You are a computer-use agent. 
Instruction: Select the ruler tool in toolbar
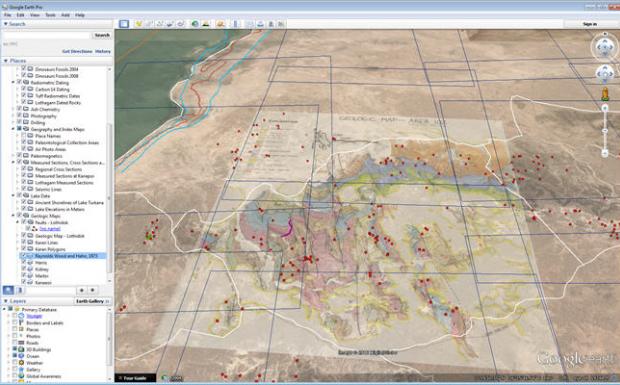236,24
